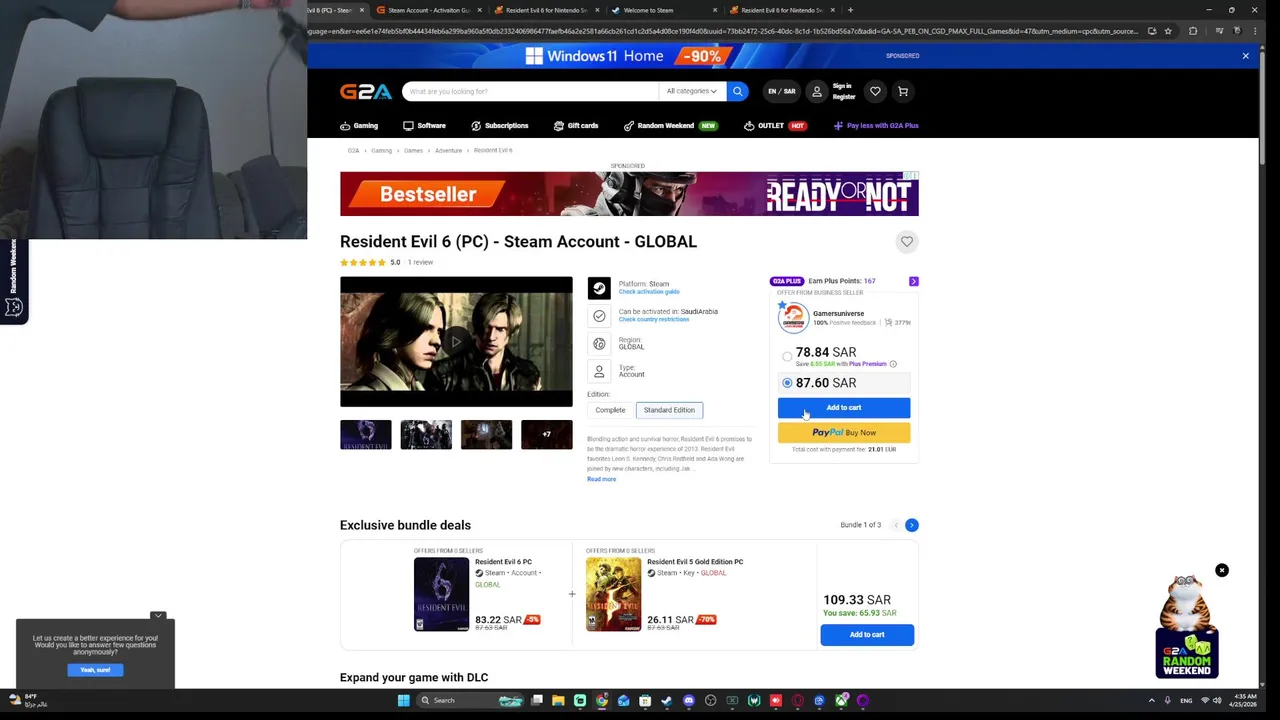The height and width of the screenshot is (720, 1280).
Task: Expand description with Read more
Action: [x=601, y=479]
